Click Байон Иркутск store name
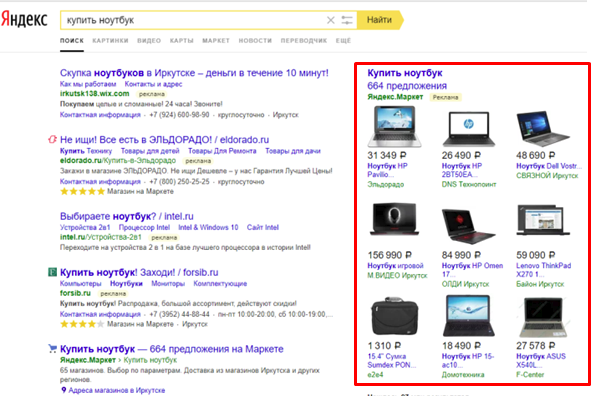This screenshot has height=396, width=602. pos(540,284)
